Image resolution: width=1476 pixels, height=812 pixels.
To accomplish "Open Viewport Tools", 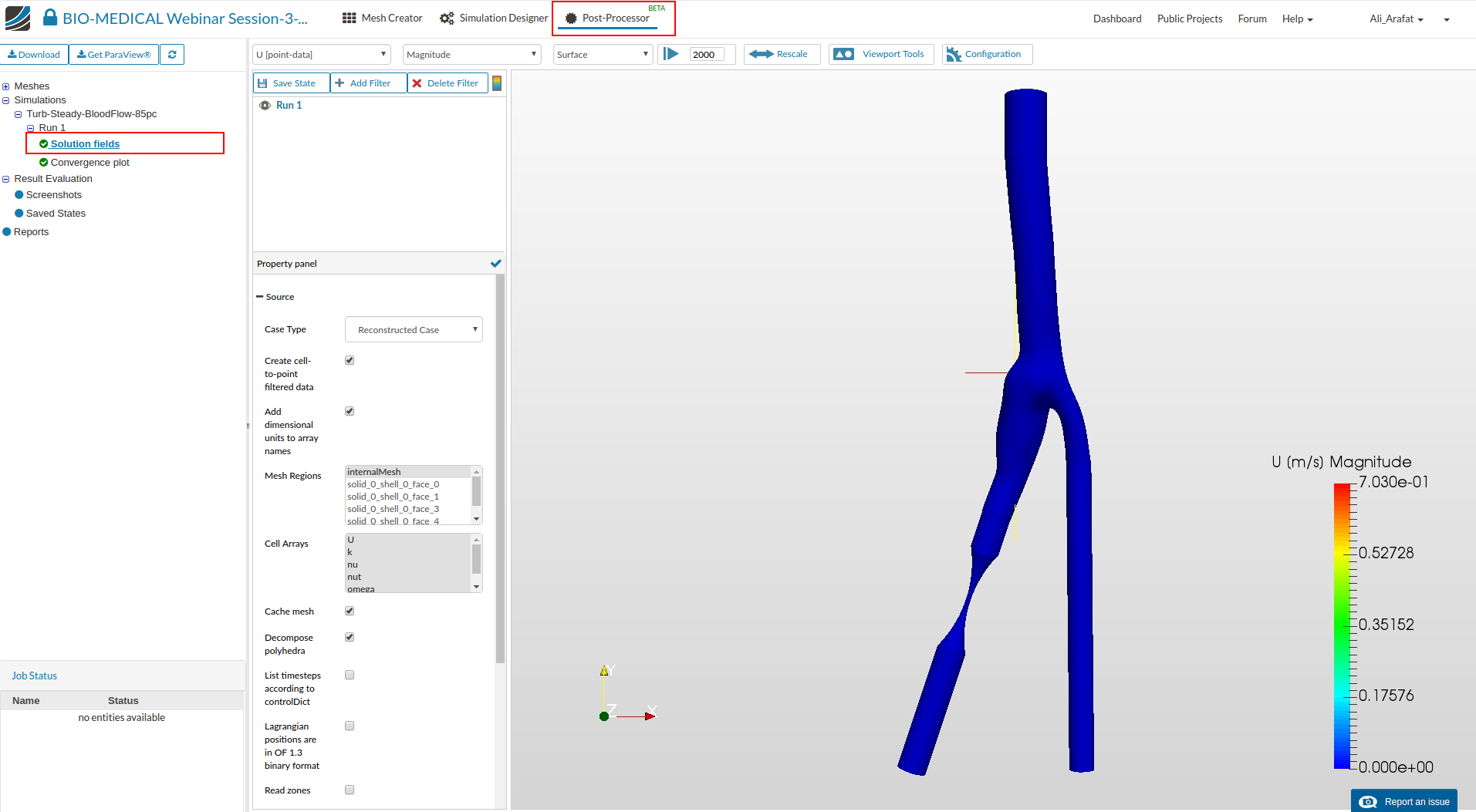I will 880,54.
